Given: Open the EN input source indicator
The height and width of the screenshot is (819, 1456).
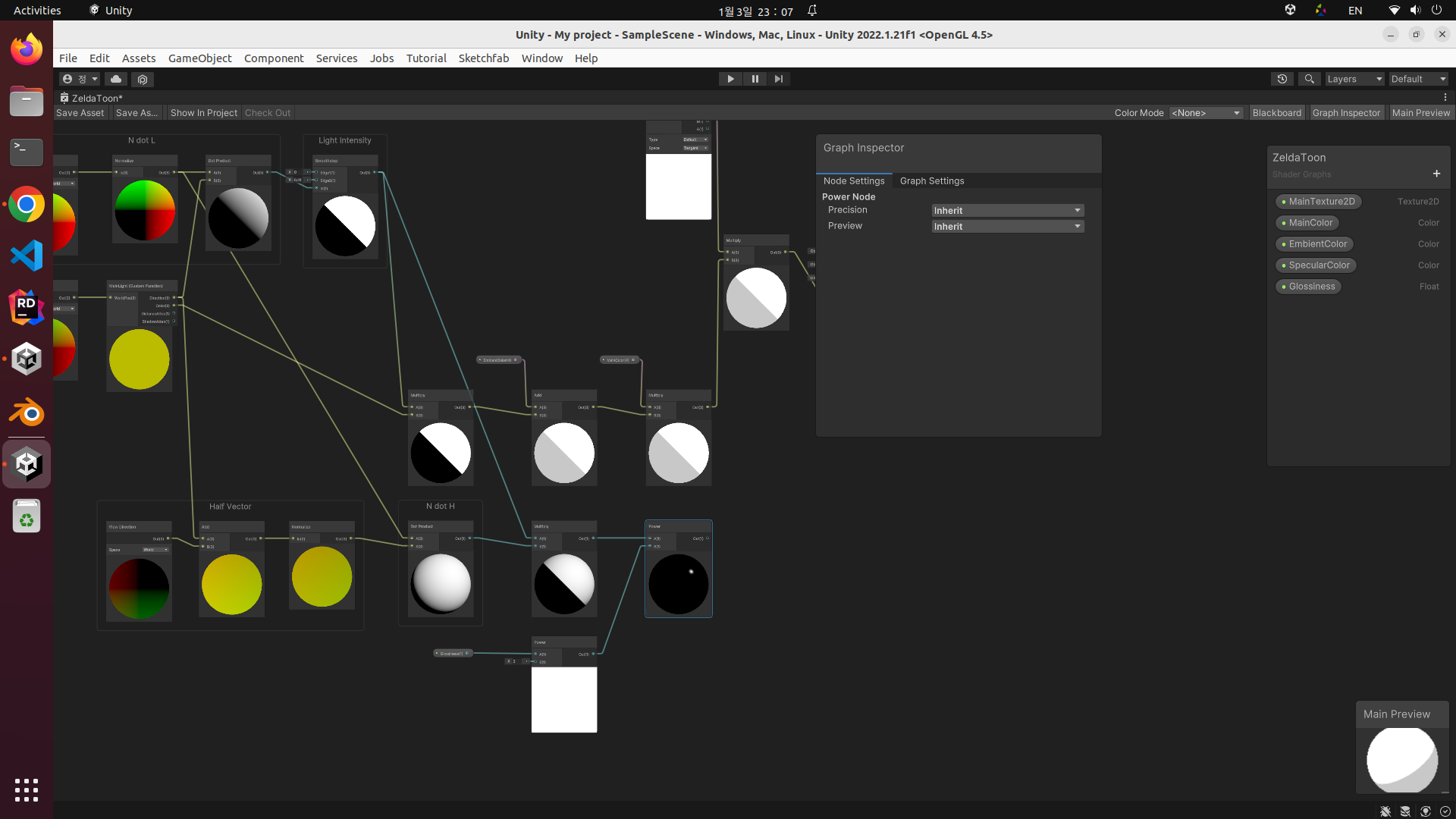Looking at the screenshot, I should point(1355,11).
